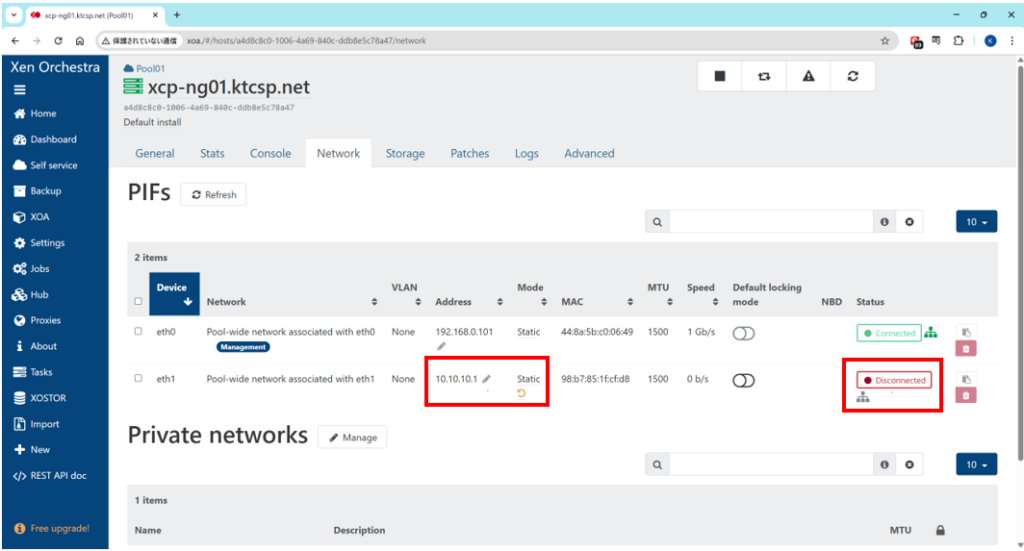Image resolution: width=1024 pixels, height=551 pixels.
Task: Delete the eth1 PIF with trash icon
Action: (965, 396)
